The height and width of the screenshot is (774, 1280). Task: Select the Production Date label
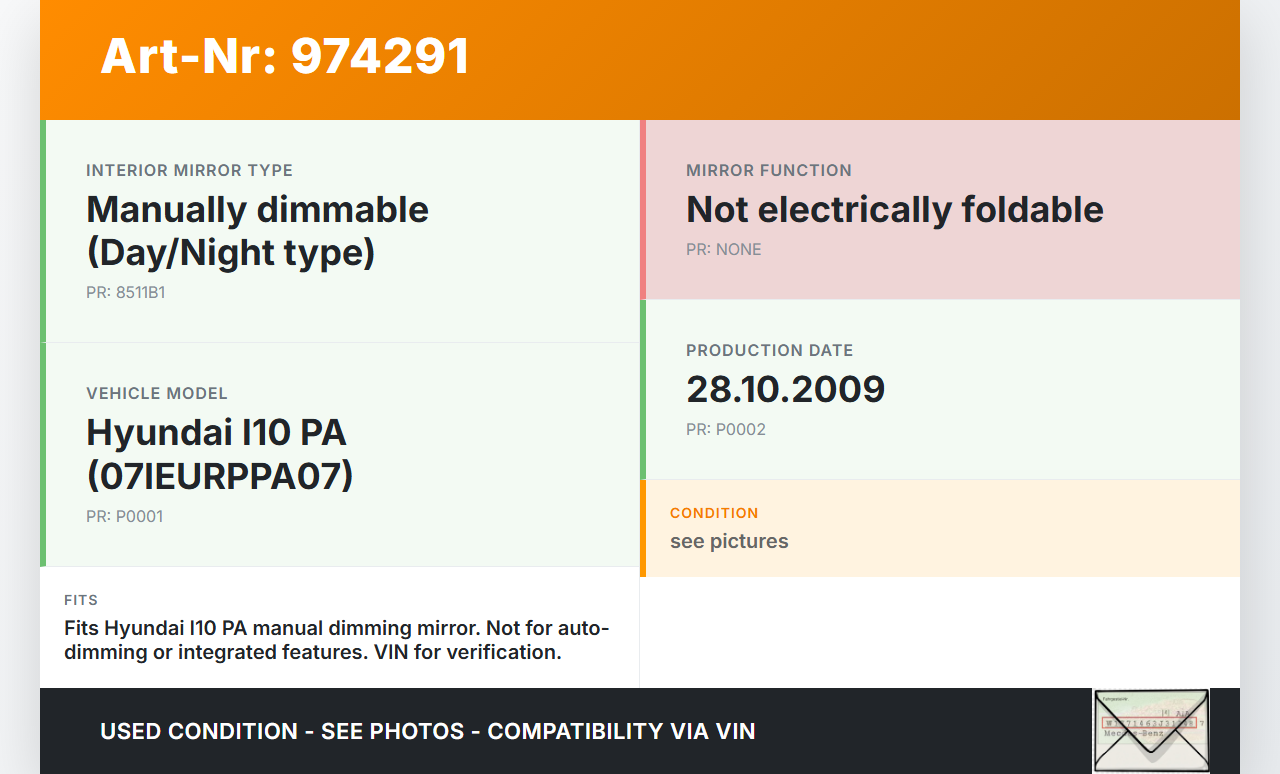point(769,350)
